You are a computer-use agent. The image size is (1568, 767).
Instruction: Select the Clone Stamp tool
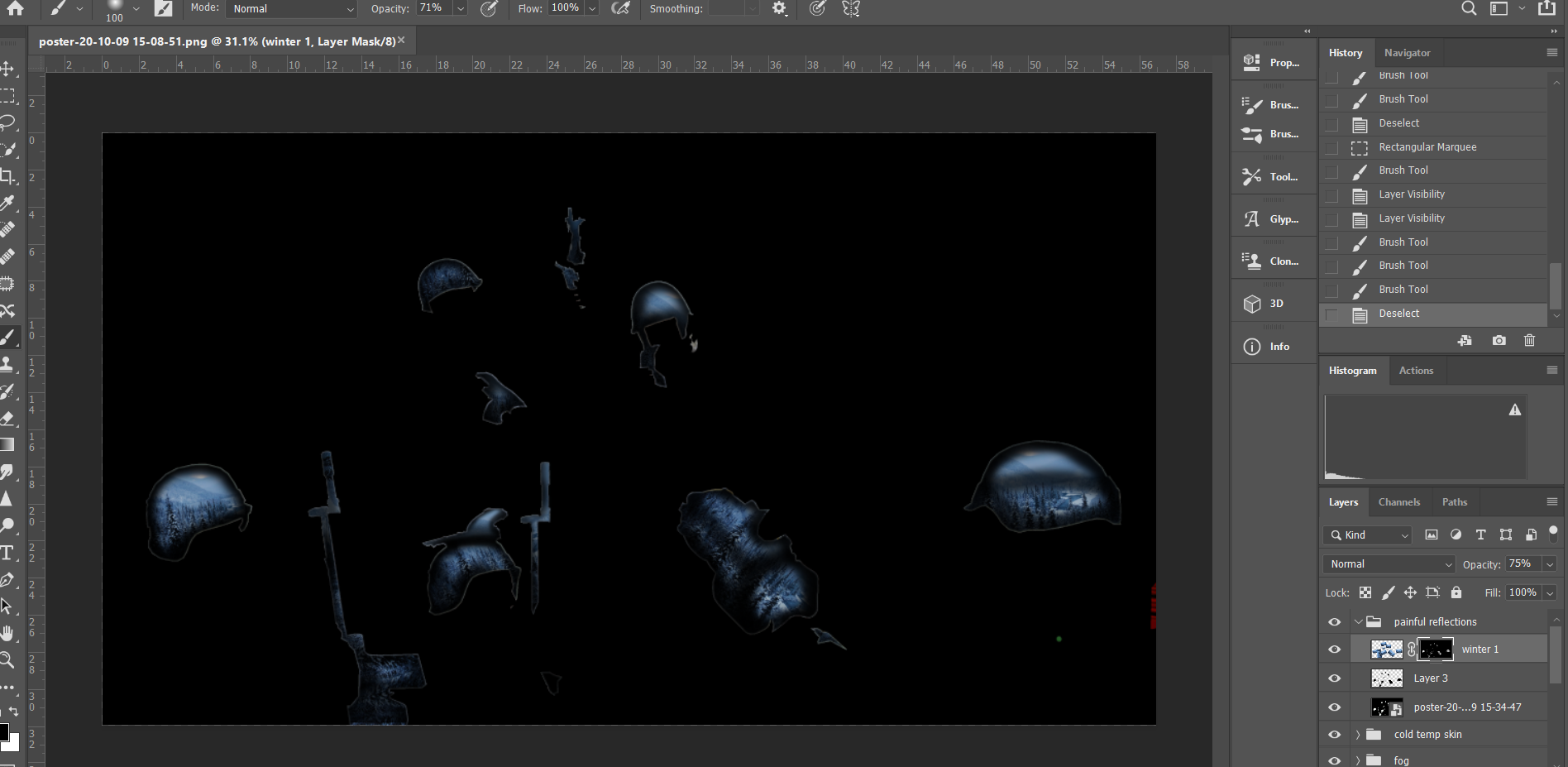point(7,364)
